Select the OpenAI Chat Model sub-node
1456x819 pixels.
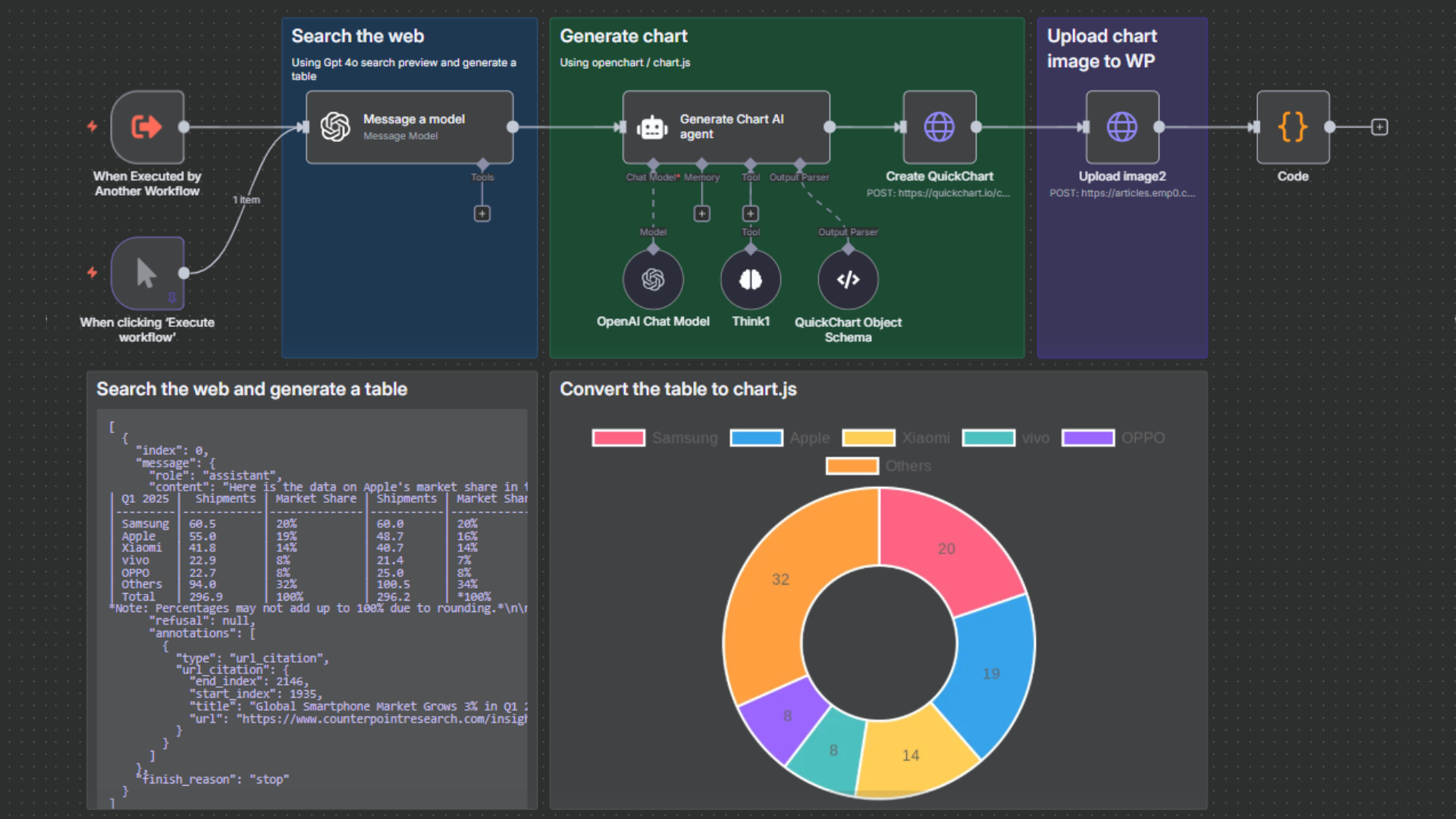click(x=653, y=280)
